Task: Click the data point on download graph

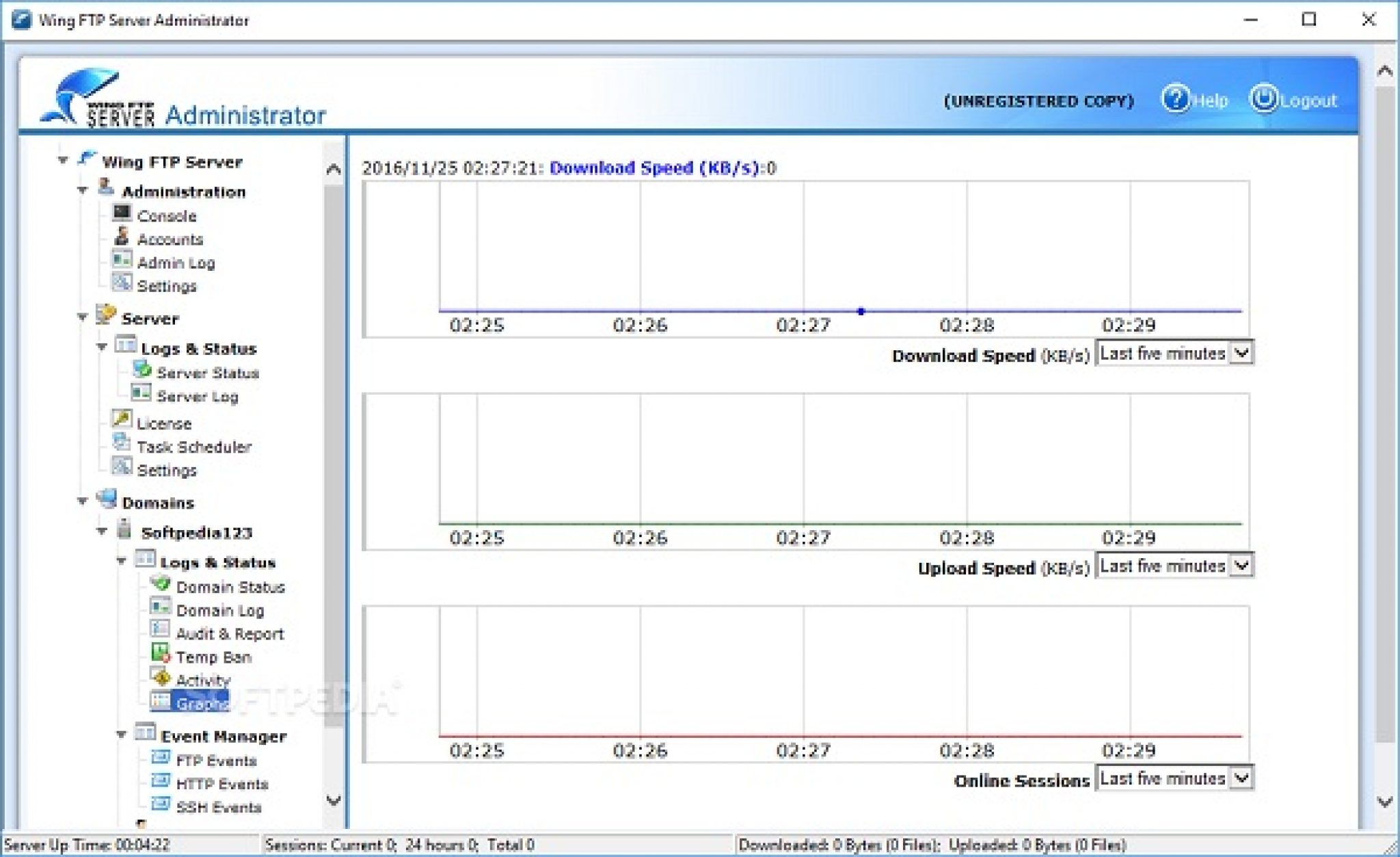Action: pyautogui.click(x=861, y=311)
